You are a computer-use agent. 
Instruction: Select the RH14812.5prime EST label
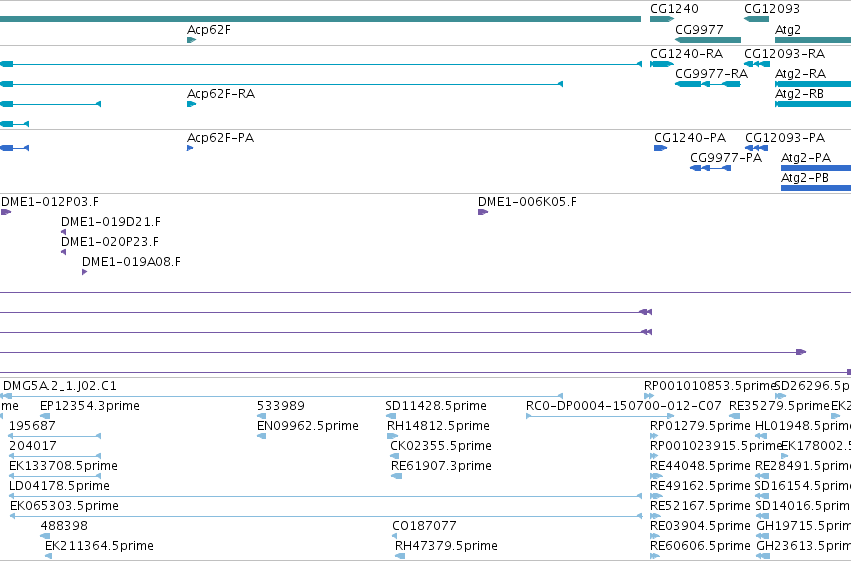tap(439, 426)
